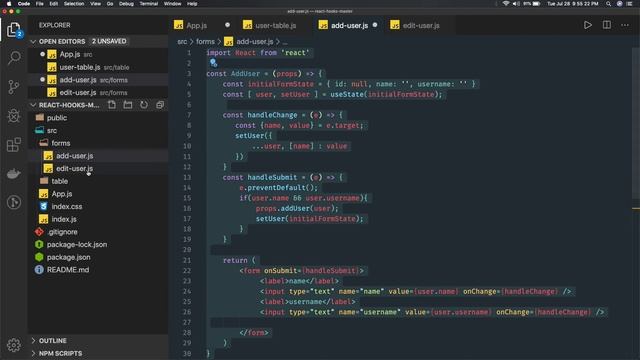Image resolution: width=640 pixels, height=360 pixels.
Task: Click the 2 UNSAVED badge
Action: (109, 41)
